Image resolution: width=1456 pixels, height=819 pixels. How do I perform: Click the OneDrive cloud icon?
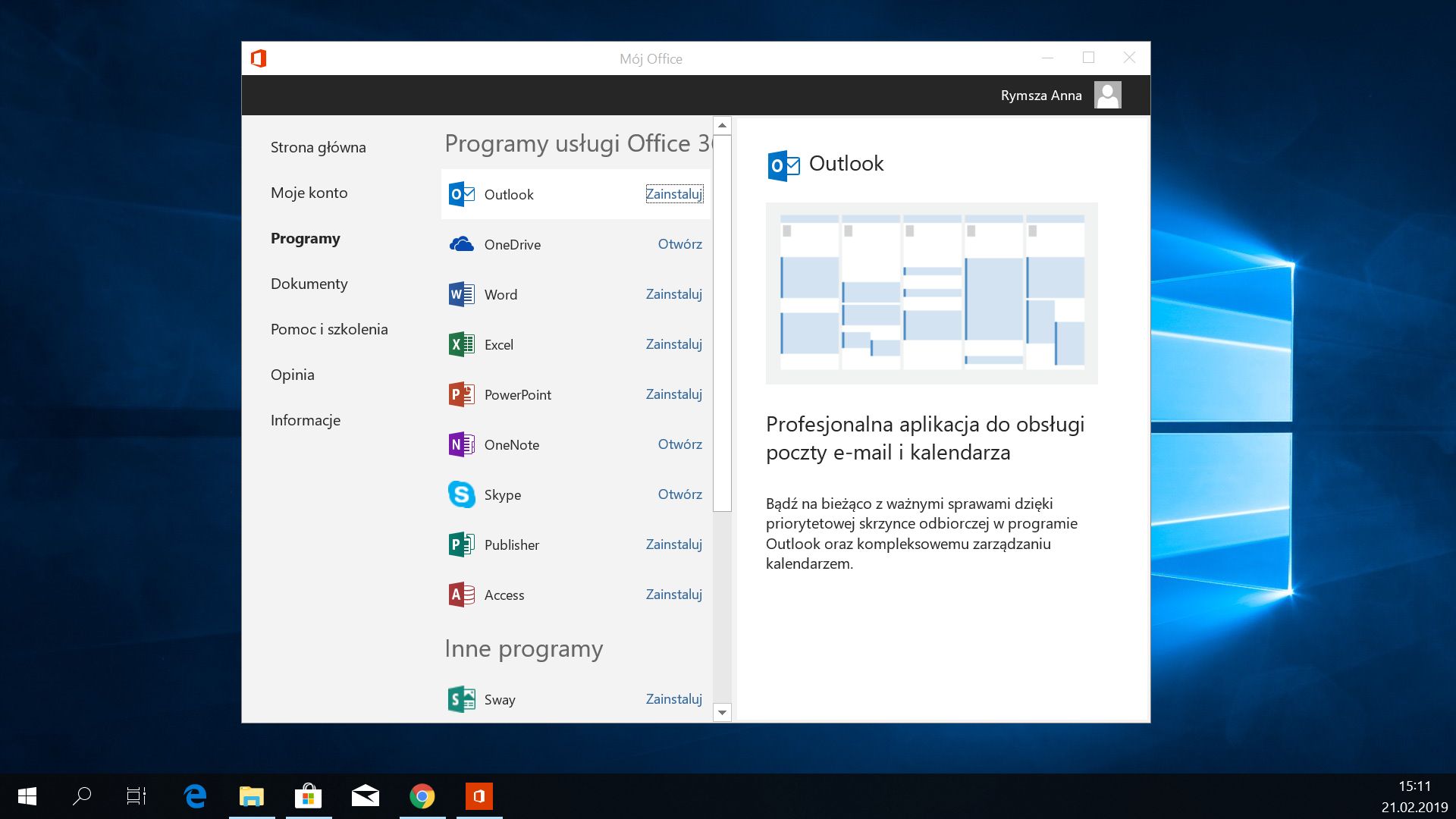click(x=461, y=244)
